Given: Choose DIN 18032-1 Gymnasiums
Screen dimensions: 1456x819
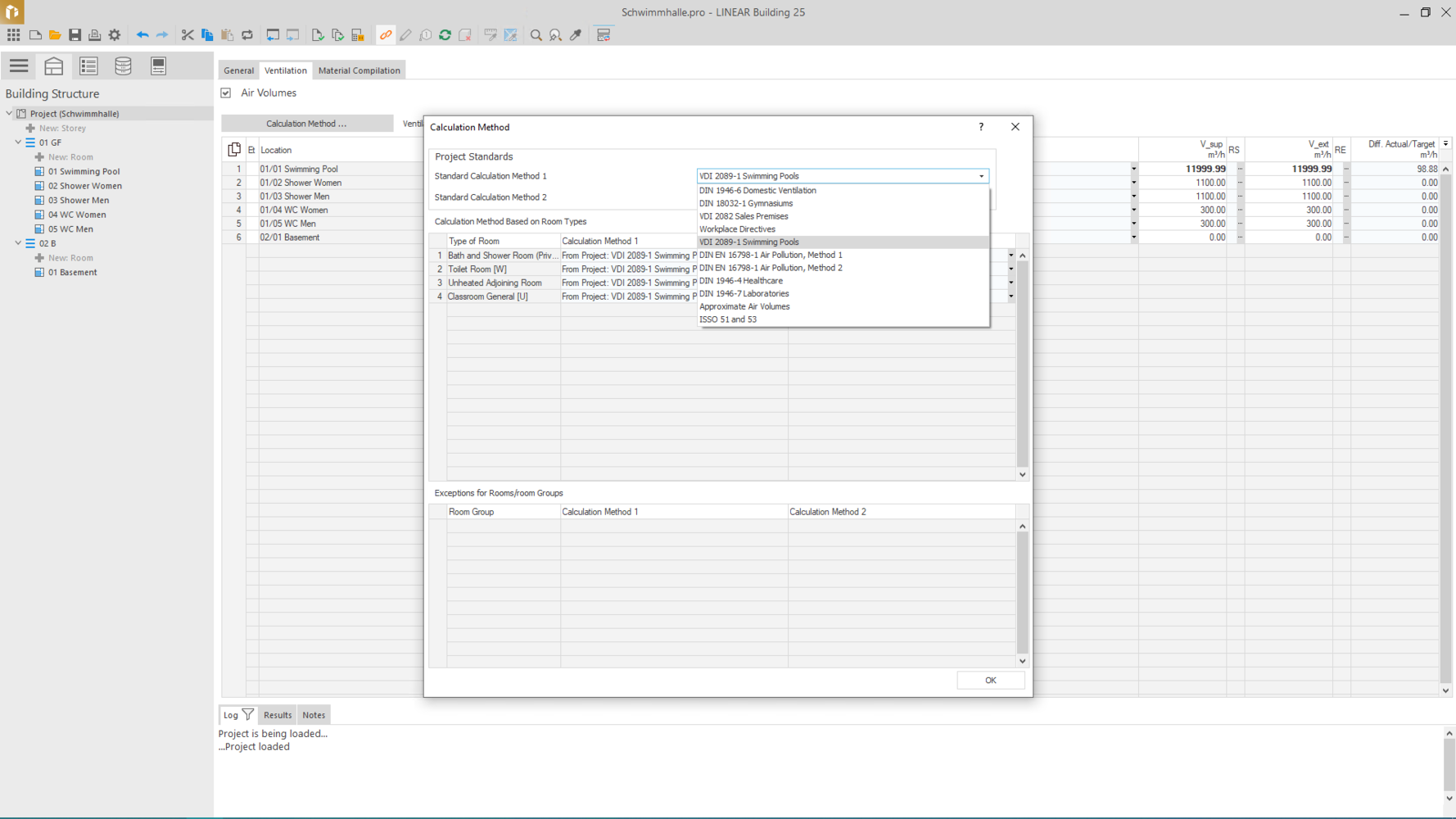Looking at the screenshot, I should point(843,204).
